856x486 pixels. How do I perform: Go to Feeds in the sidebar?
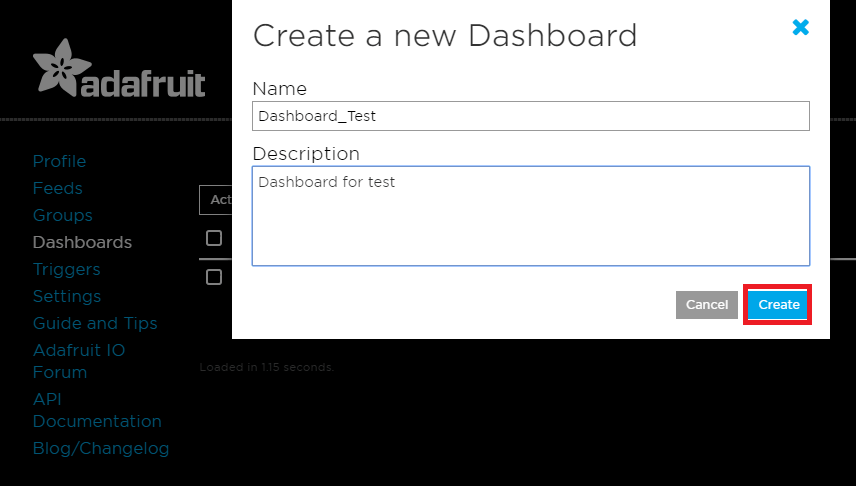tap(57, 188)
